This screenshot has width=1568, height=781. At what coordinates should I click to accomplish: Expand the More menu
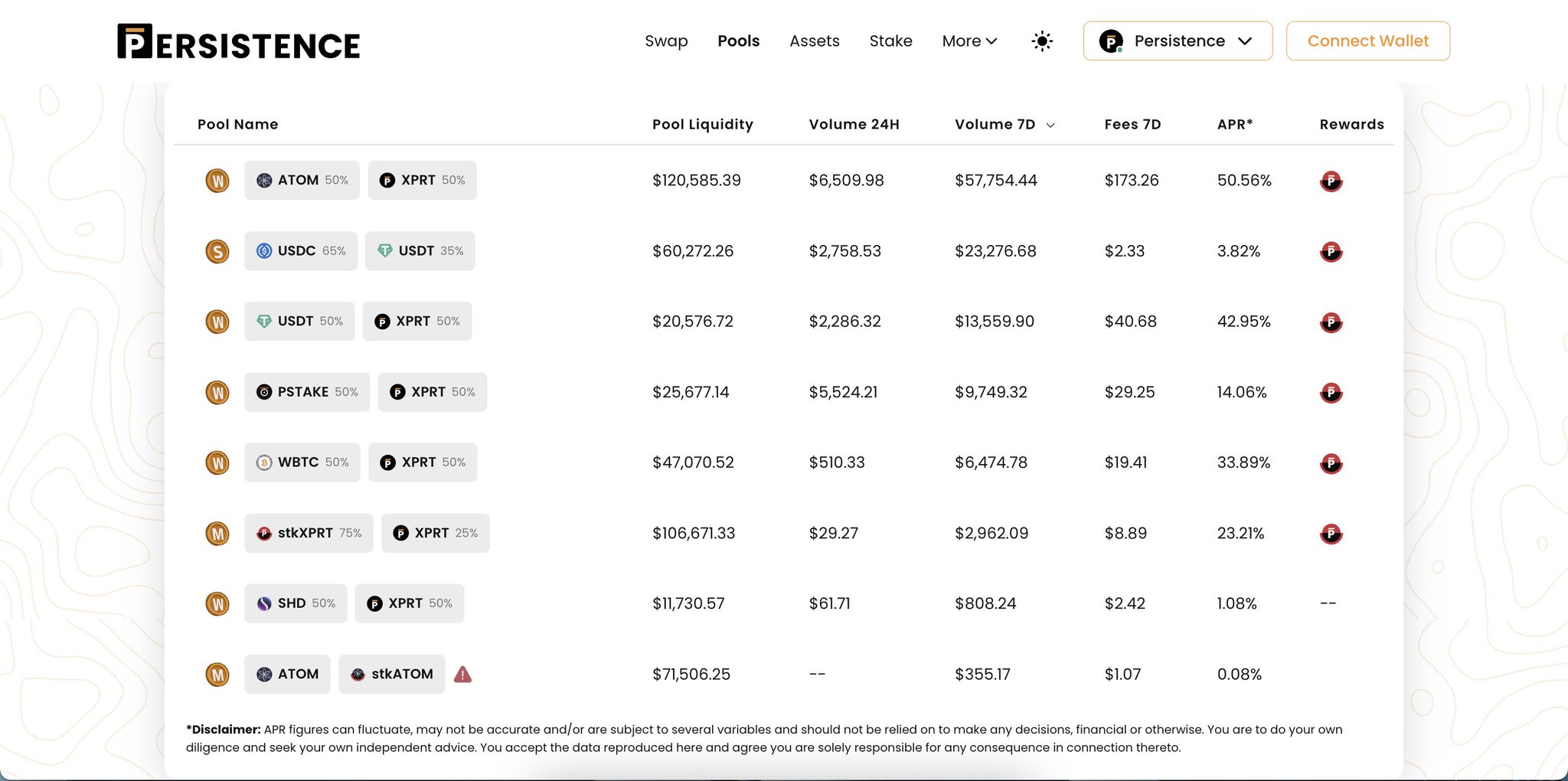coord(969,41)
